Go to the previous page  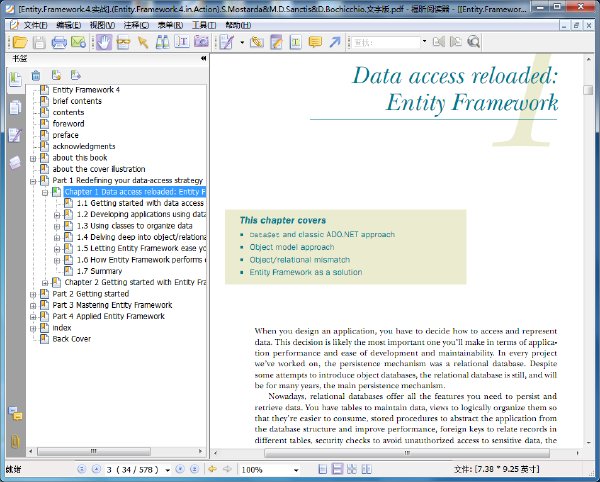[96, 469]
